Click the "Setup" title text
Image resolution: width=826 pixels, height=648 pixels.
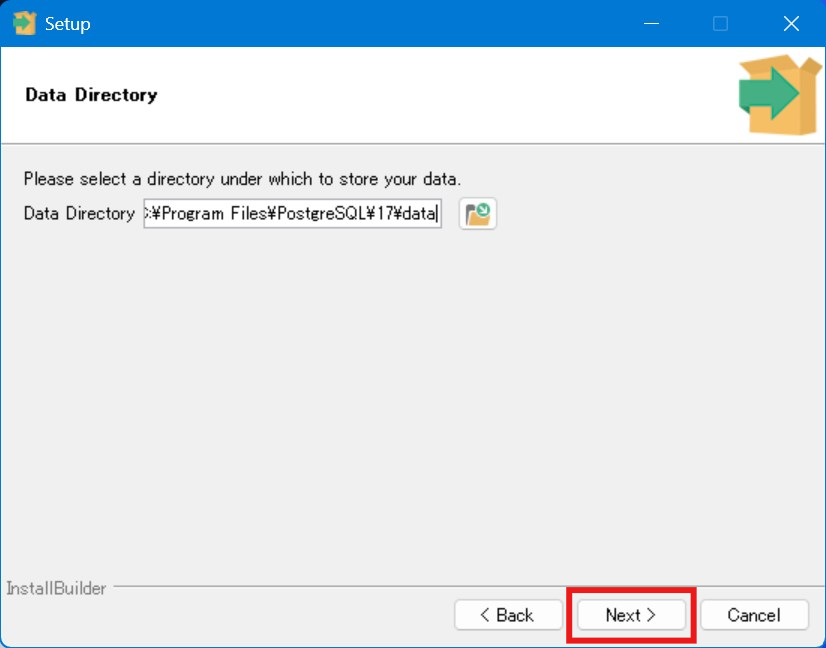pyautogui.click(x=67, y=24)
